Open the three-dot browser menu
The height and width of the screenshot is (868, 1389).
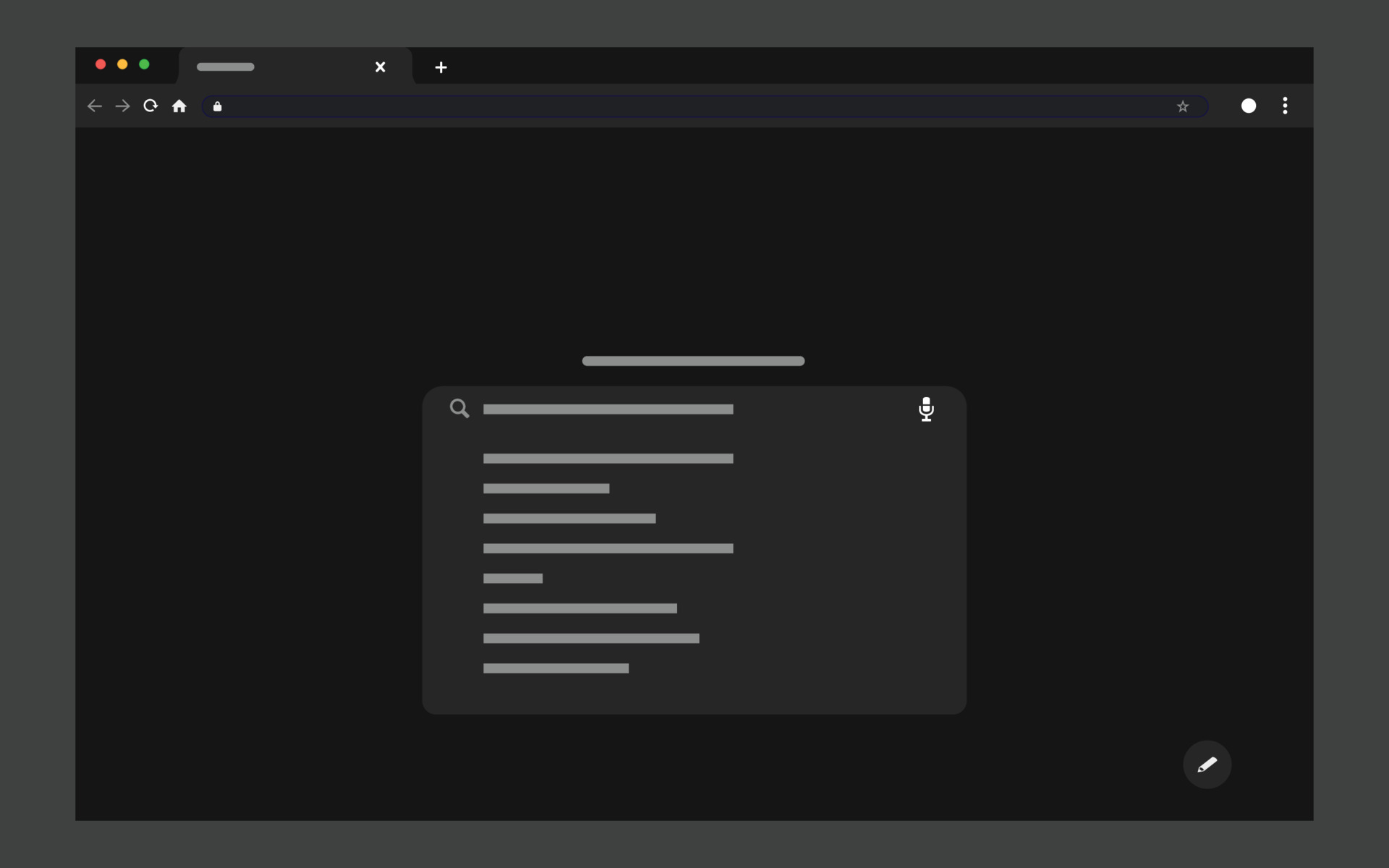coord(1285,106)
